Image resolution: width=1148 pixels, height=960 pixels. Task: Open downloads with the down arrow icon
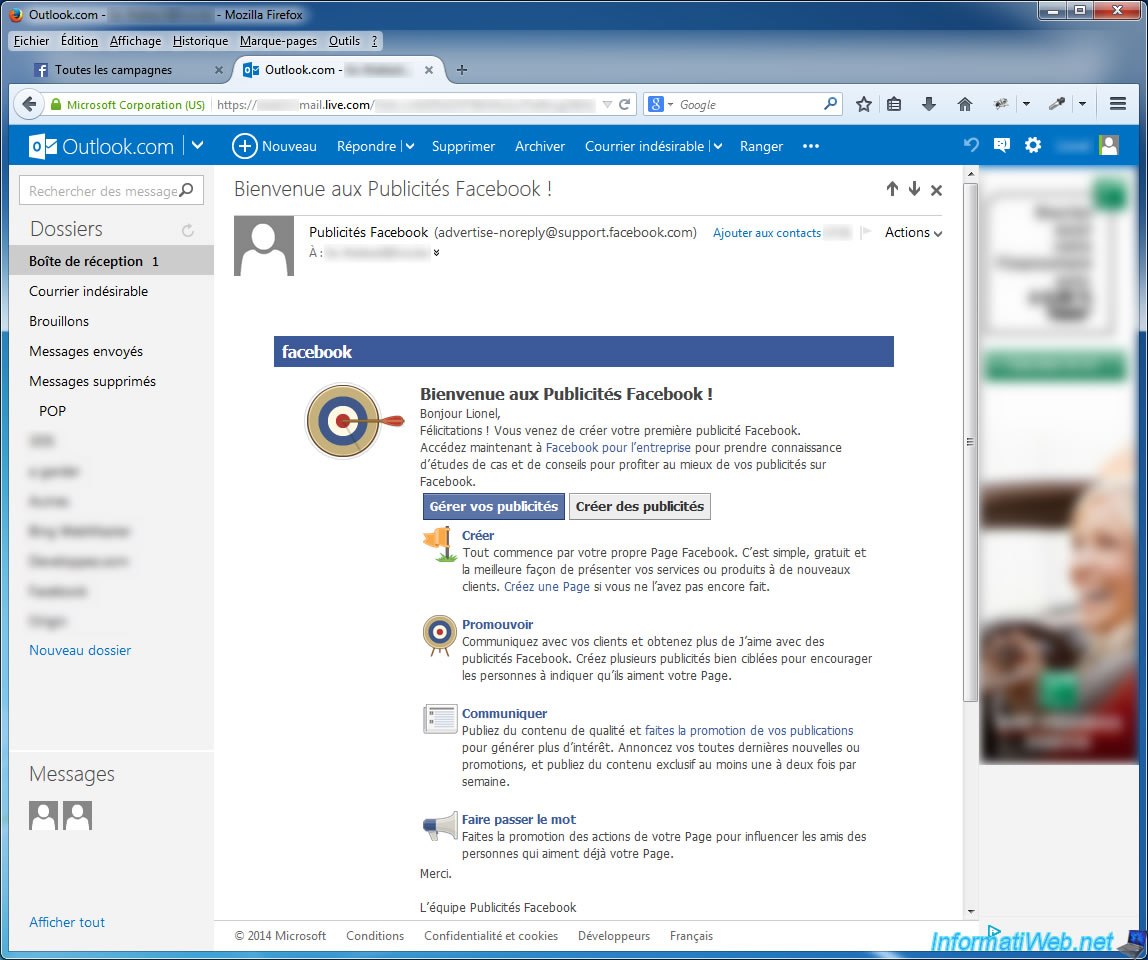(x=928, y=104)
